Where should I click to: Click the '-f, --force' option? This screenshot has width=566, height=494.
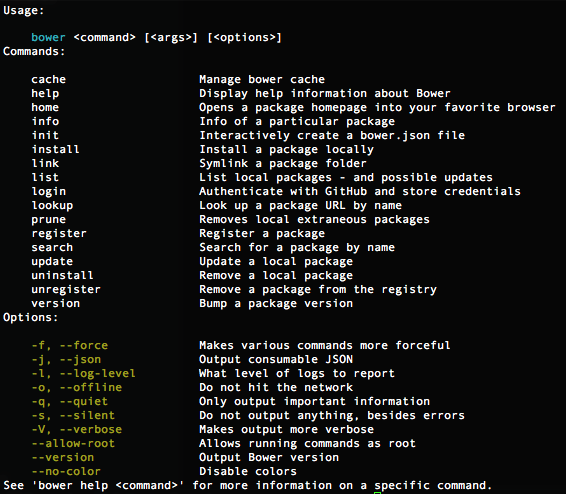(70, 346)
